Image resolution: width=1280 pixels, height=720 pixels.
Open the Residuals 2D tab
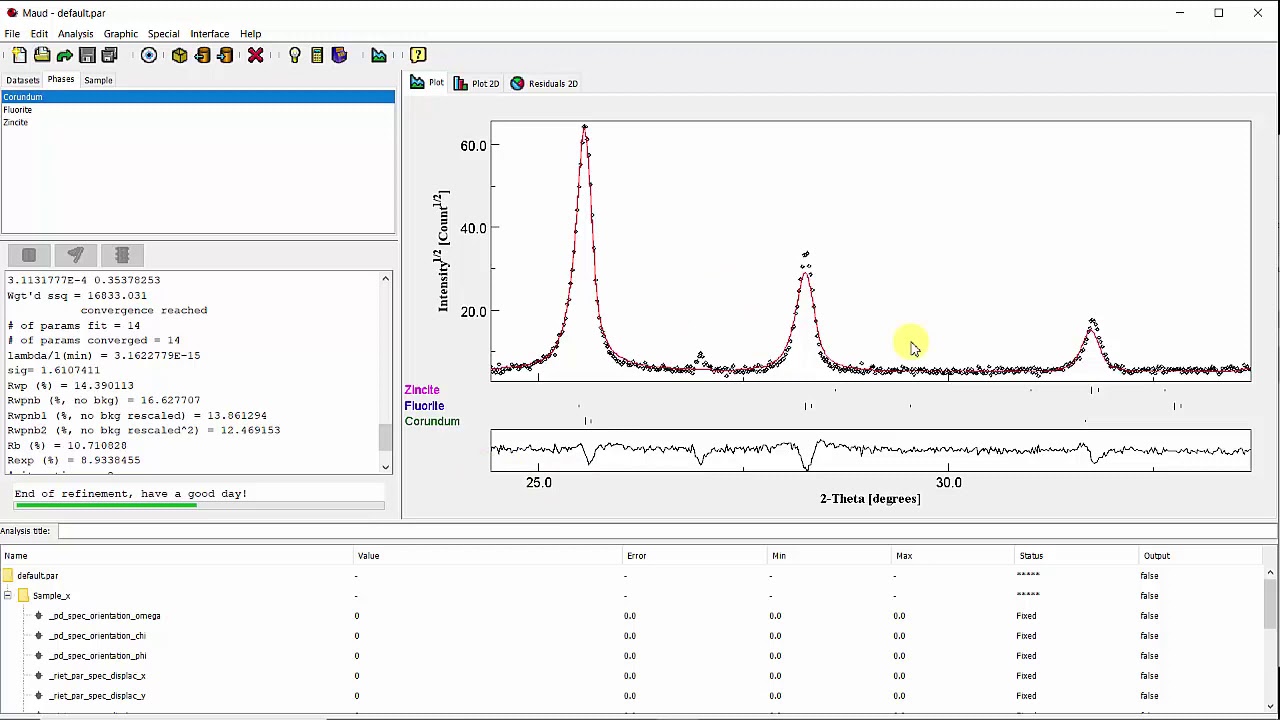544,84
